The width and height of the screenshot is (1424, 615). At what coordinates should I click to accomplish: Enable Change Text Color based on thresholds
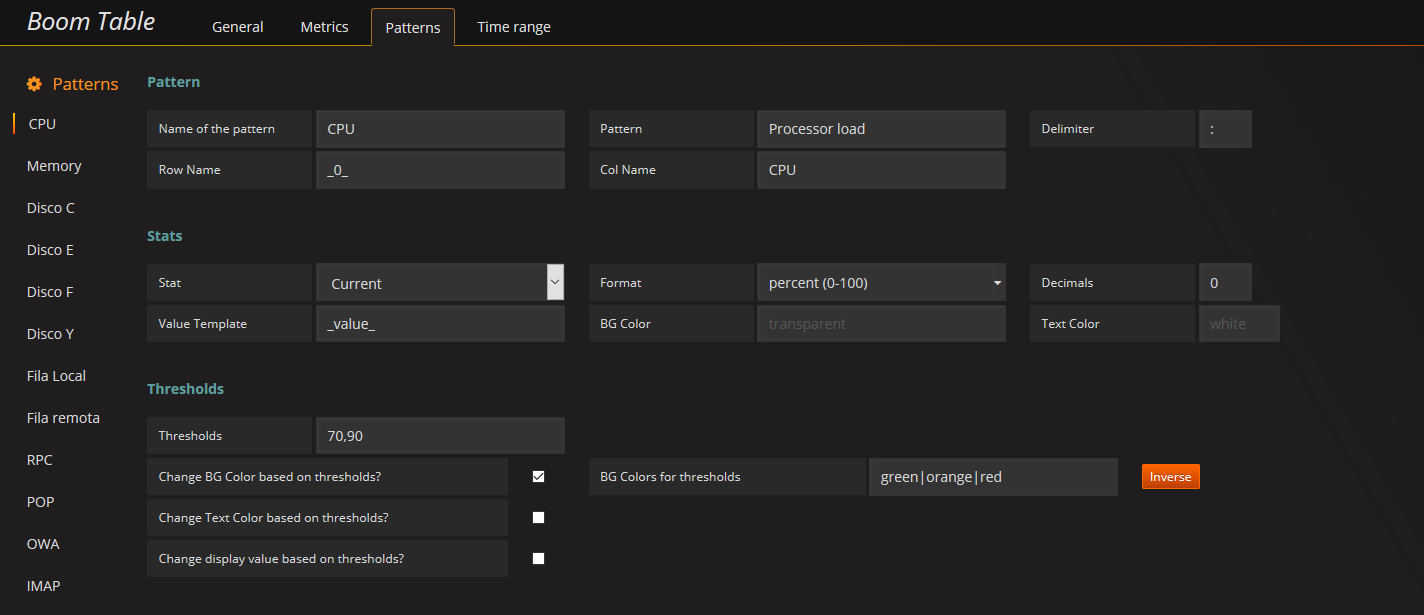[539, 518]
